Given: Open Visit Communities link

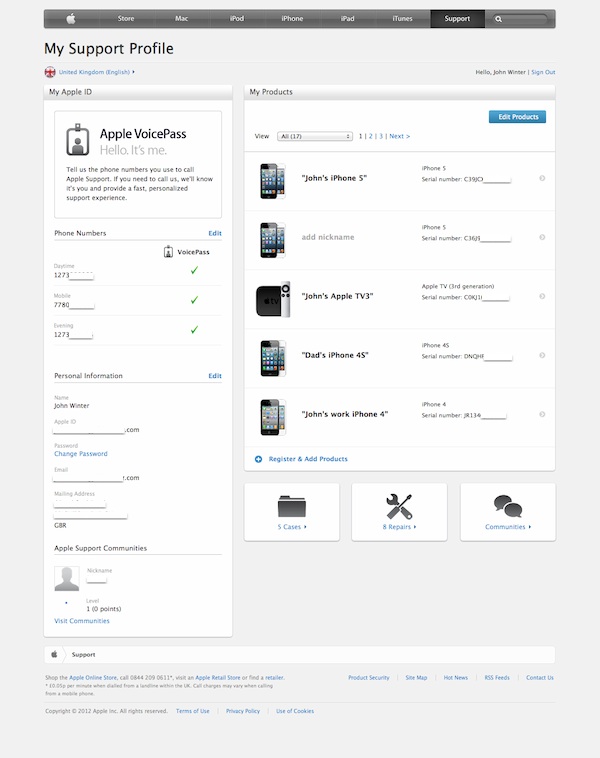Looking at the screenshot, I should (82, 621).
